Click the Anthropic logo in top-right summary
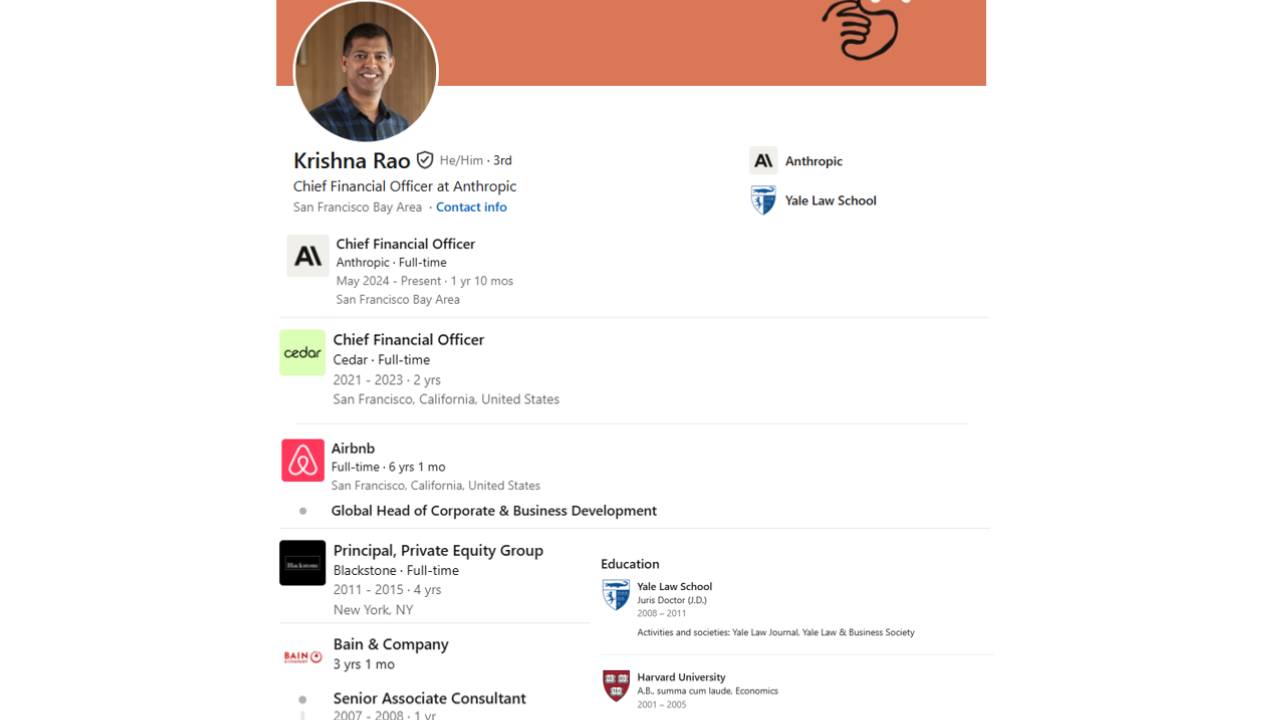 tap(763, 161)
